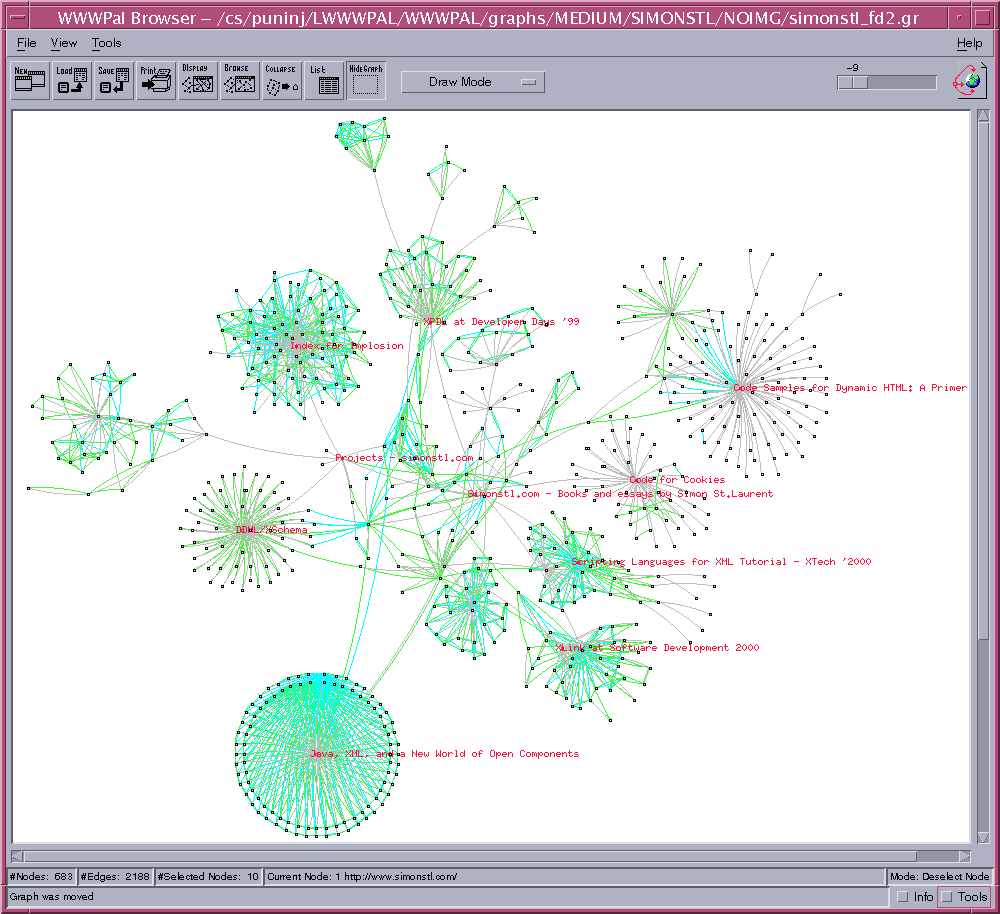Click the scroll up arrow on vertical scrollbar

pos(983,115)
